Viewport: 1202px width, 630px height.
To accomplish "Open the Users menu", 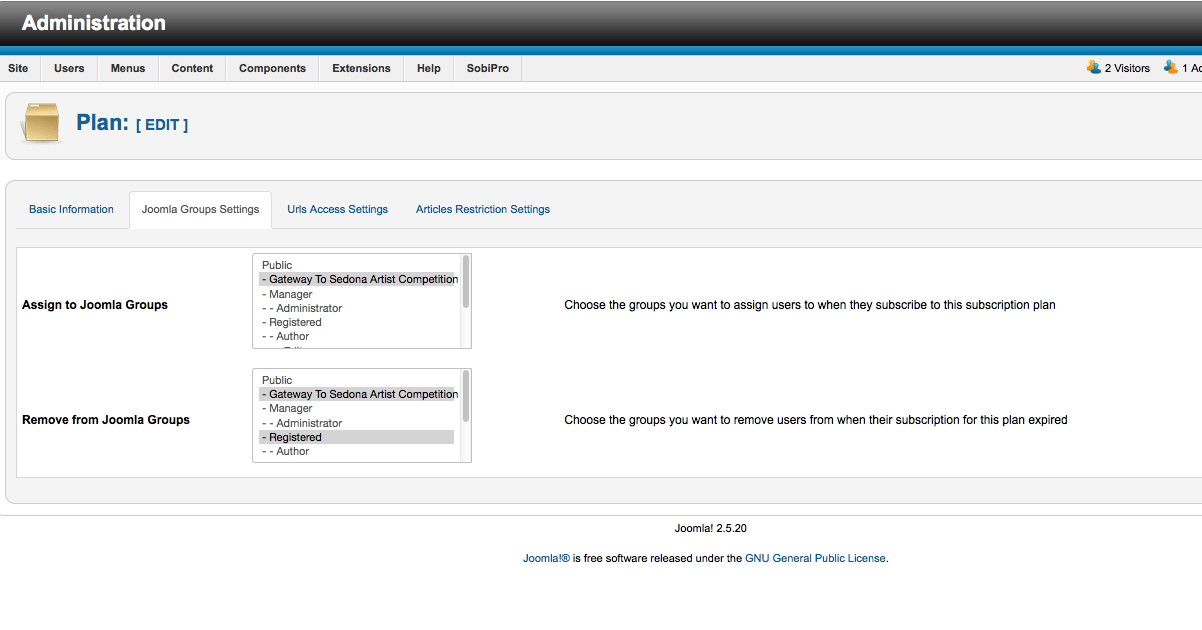I will [69, 68].
